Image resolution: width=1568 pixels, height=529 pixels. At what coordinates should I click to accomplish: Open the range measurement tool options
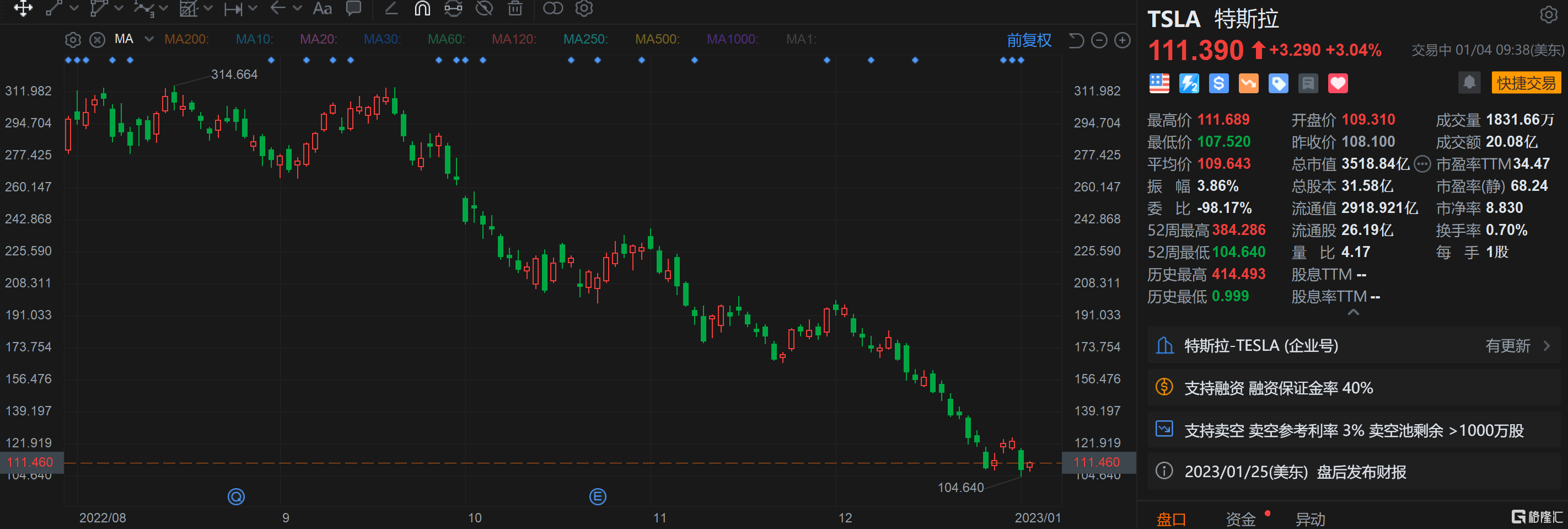253,8
